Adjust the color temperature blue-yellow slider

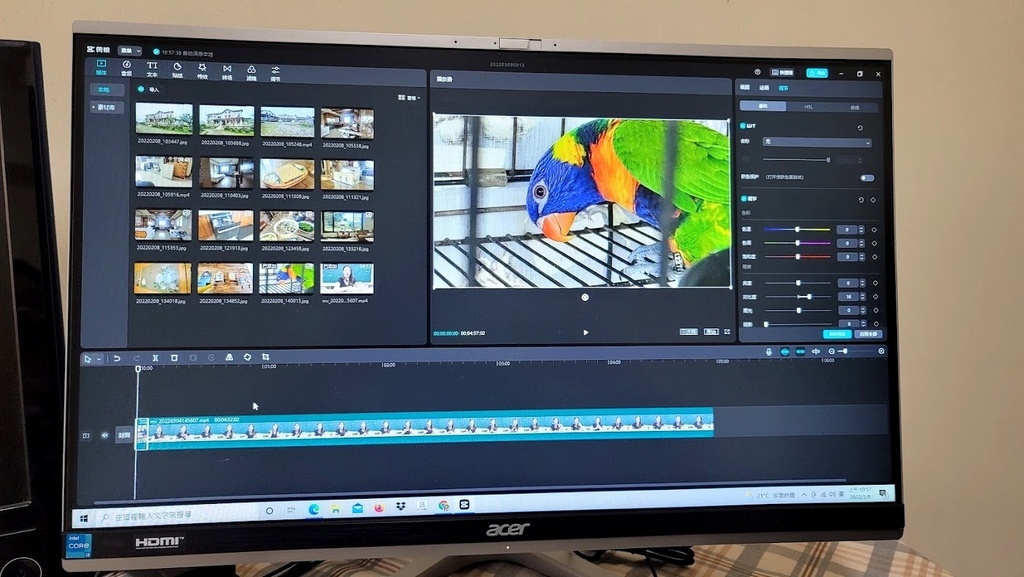(797, 230)
